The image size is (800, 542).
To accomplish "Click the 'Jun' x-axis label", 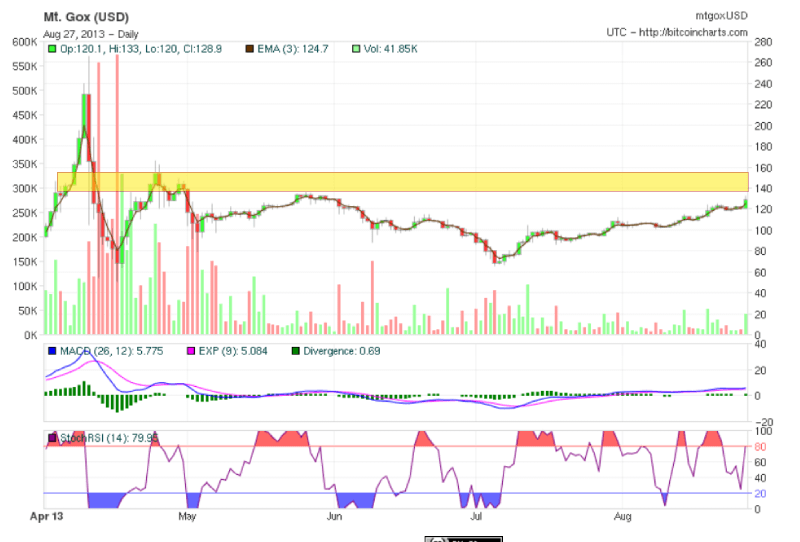I will click(334, 516).
